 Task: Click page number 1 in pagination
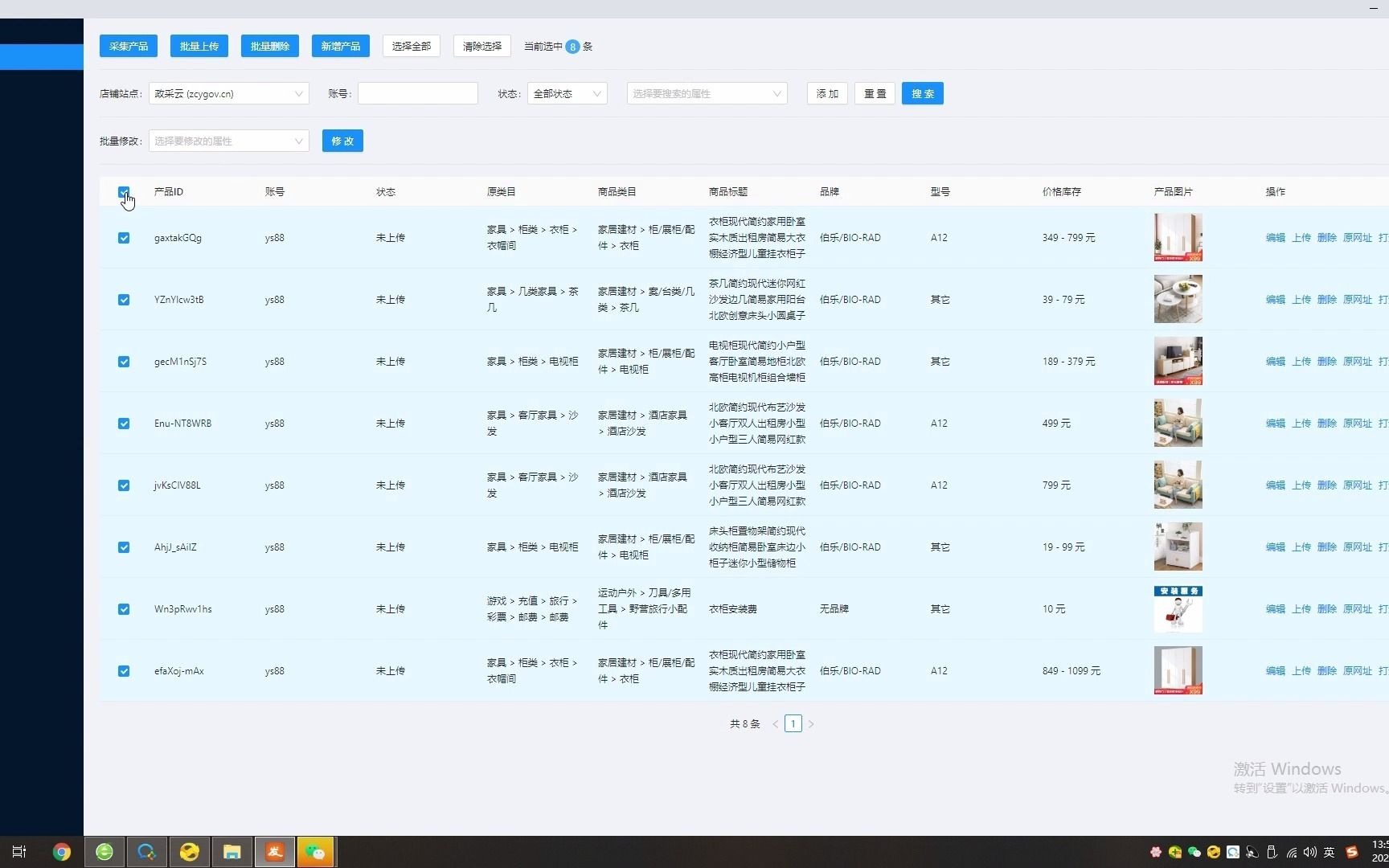click(x=793, y=724)
